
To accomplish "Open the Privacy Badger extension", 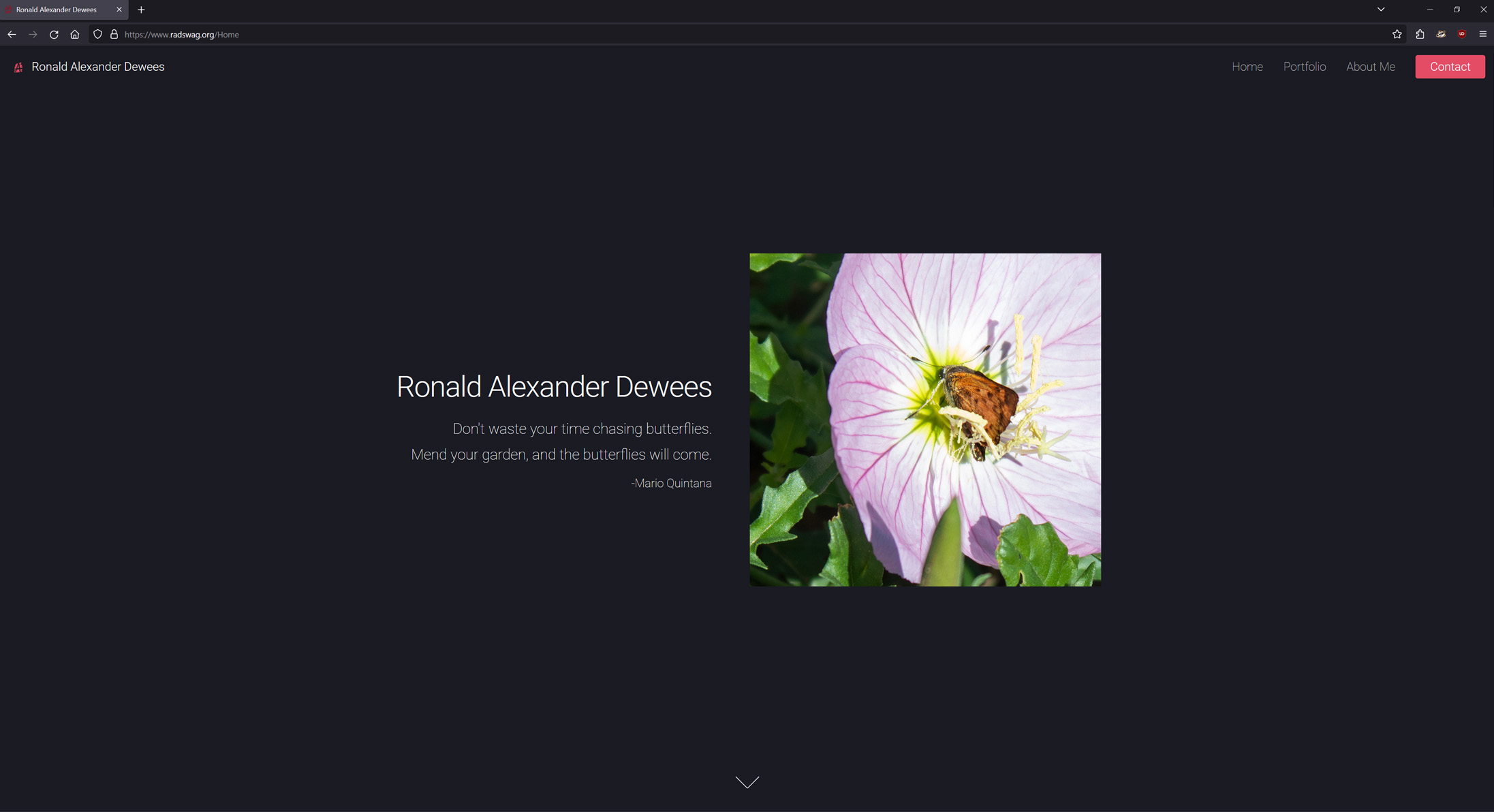I will click(x=1441, y=35).
